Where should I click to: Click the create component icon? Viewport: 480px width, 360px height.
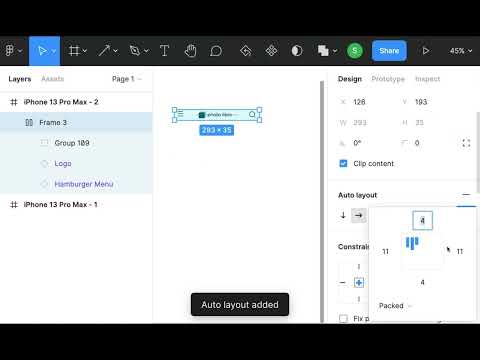click(271, 51)
